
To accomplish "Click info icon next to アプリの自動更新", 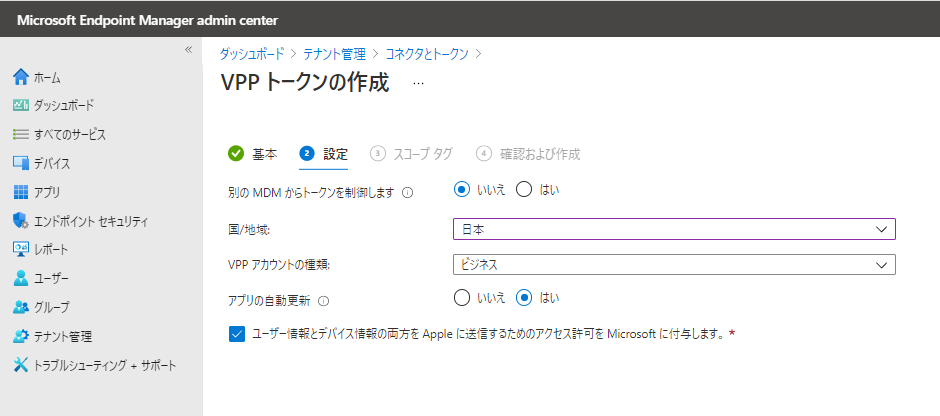I will [x=324, y=302].
